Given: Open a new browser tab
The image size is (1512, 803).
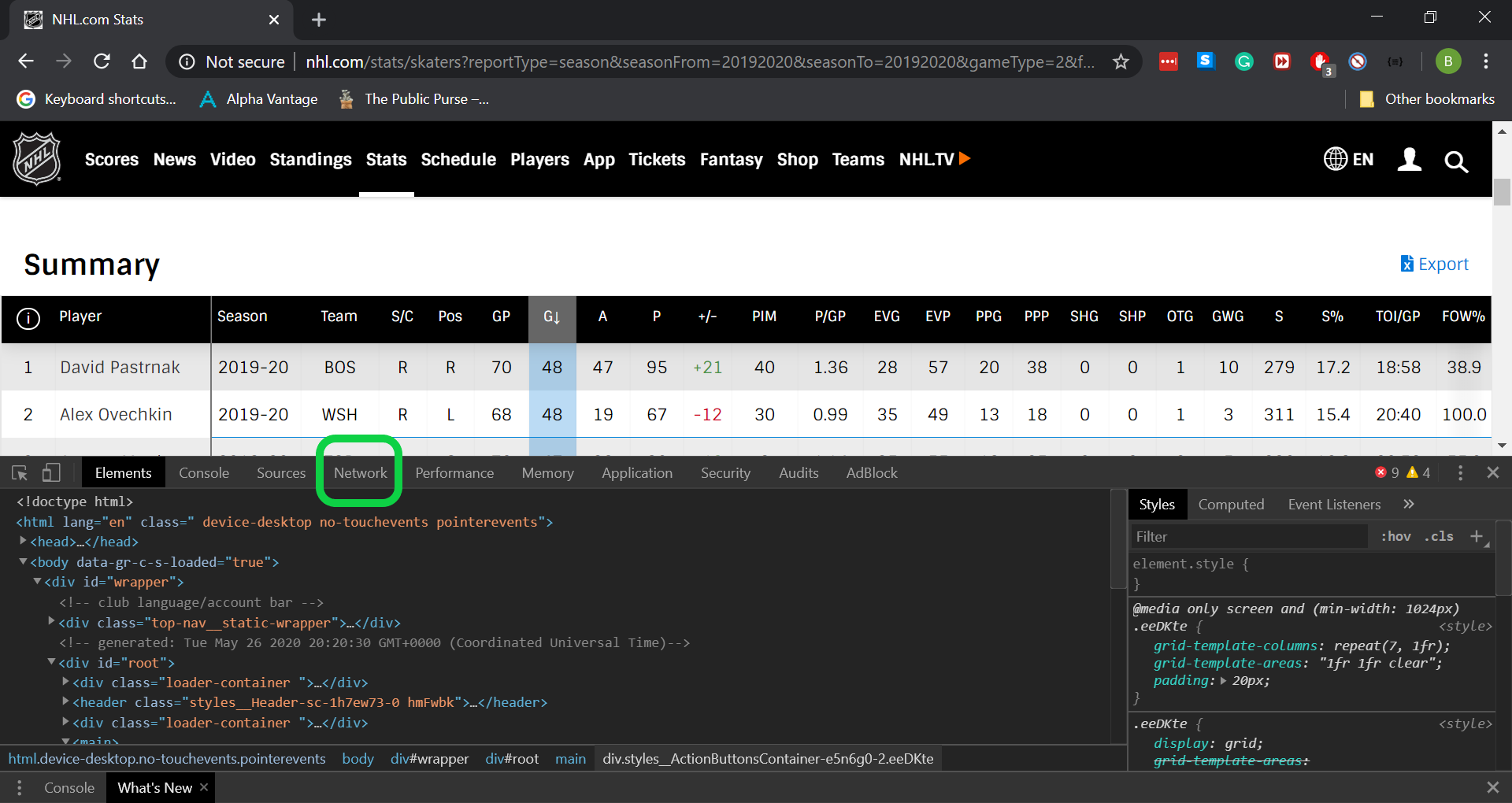Looking at the screenshot, I should [x=319, y=20].
